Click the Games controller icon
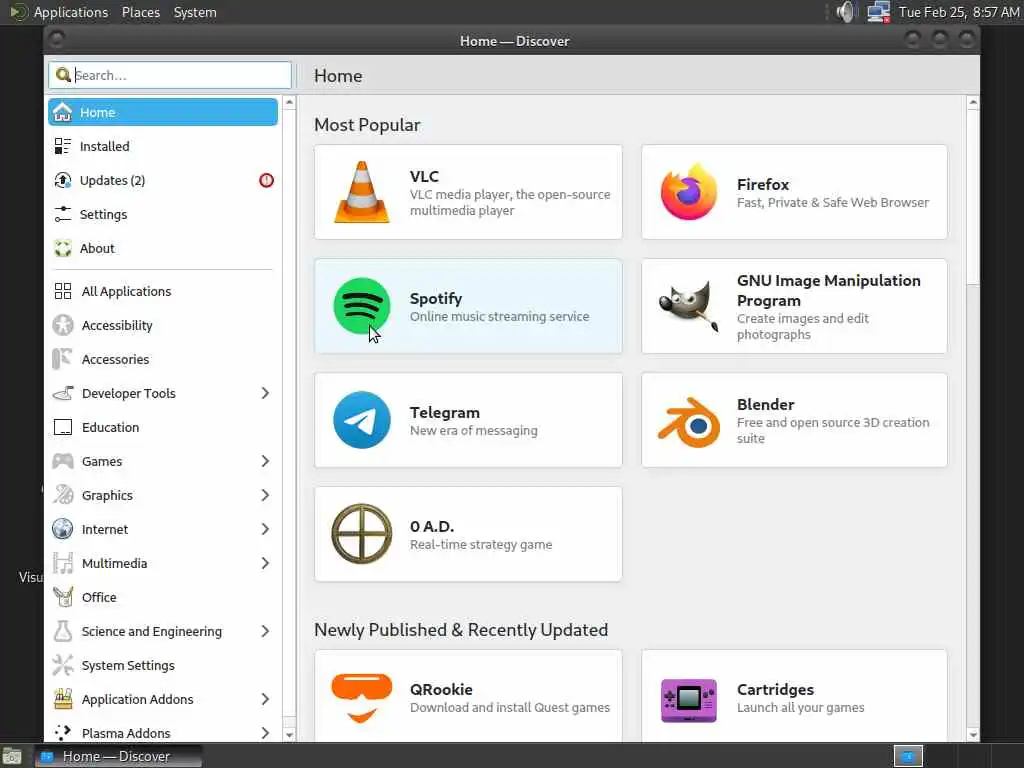 pyautogui.click(x=63, y=461)
